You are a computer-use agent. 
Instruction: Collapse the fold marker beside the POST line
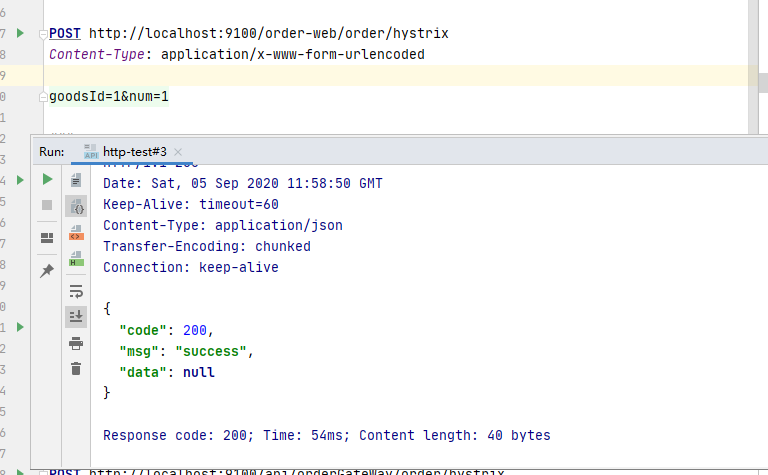point(42,34)
